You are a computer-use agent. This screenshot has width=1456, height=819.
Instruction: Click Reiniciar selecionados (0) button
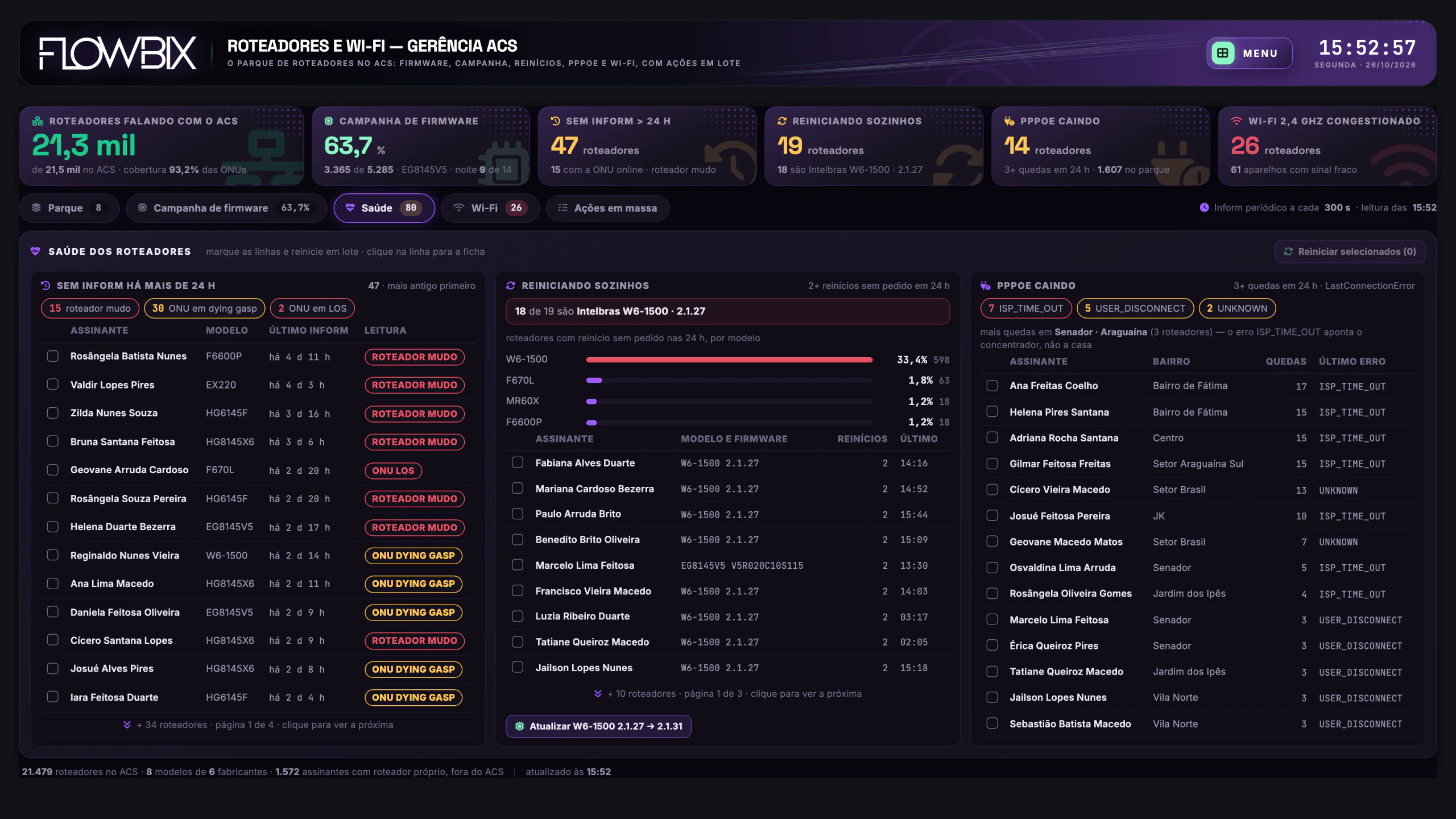[1350, 251]
